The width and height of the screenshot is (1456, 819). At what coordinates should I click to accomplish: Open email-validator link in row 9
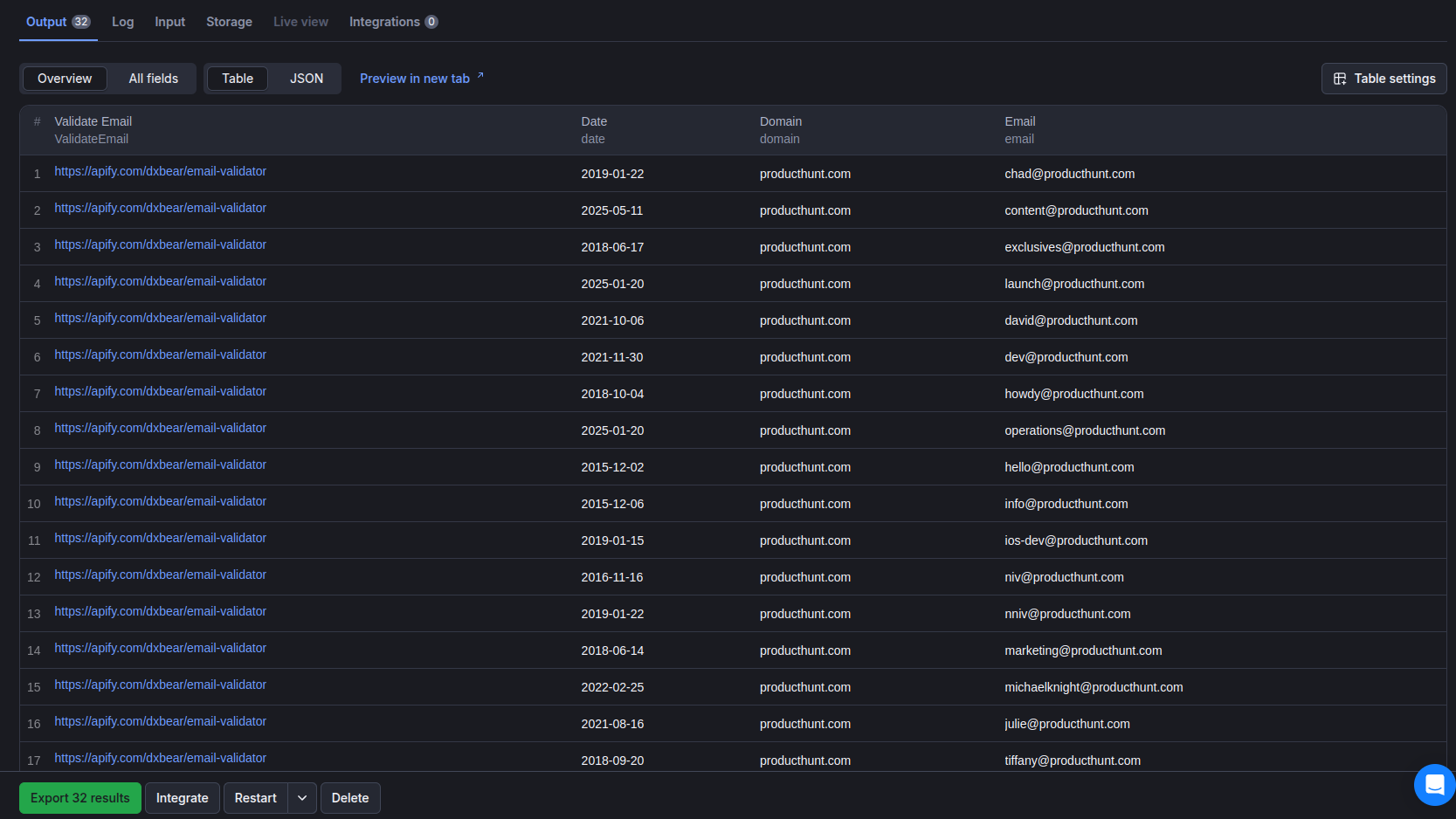(161, 465)
